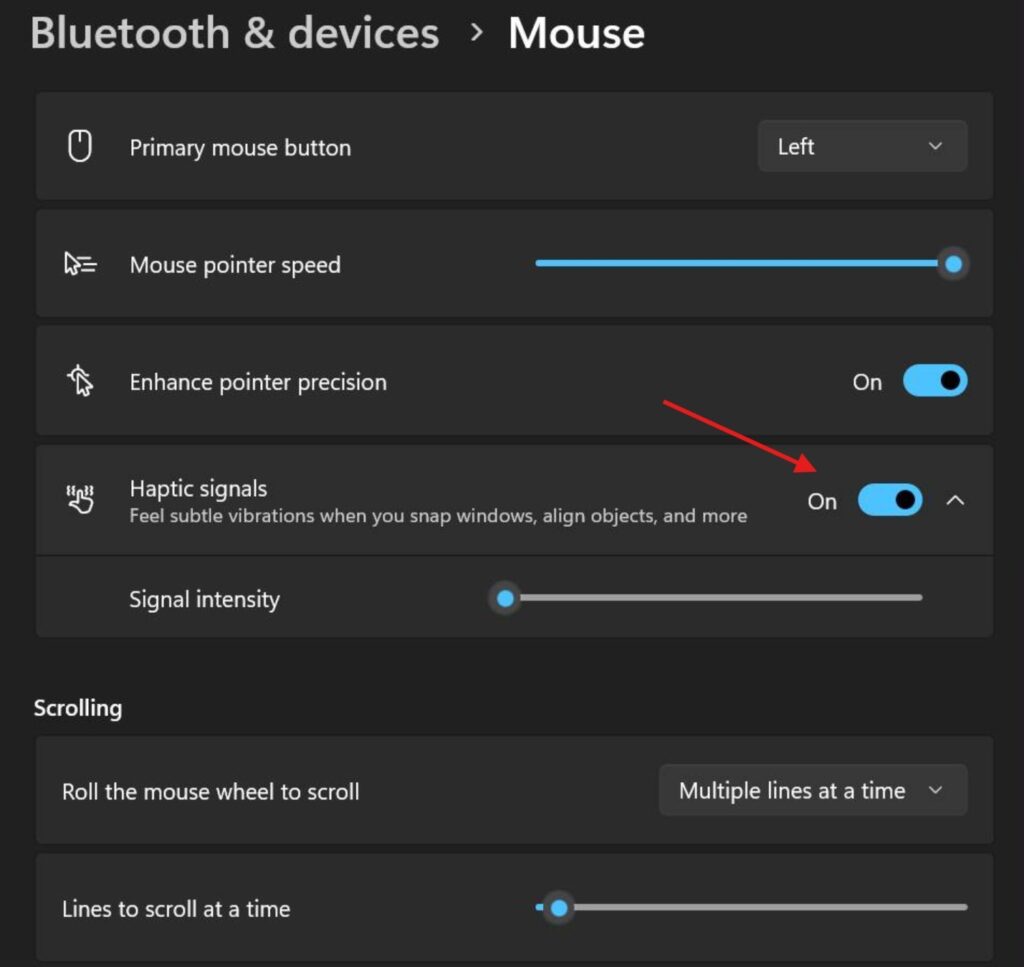Adjust the Signal intensity slider
1024x967 pixels.
[505, 597]
